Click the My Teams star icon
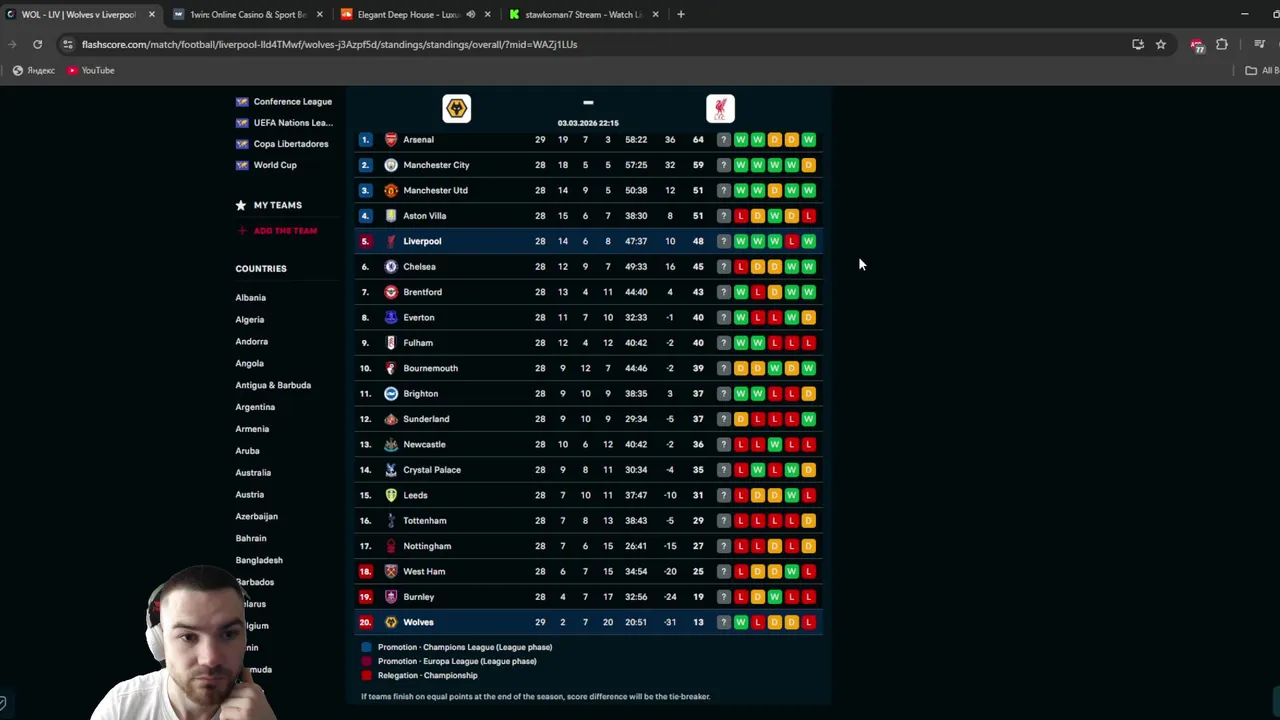This screenshot has width=1280, height=720. (x=241, y=205)
